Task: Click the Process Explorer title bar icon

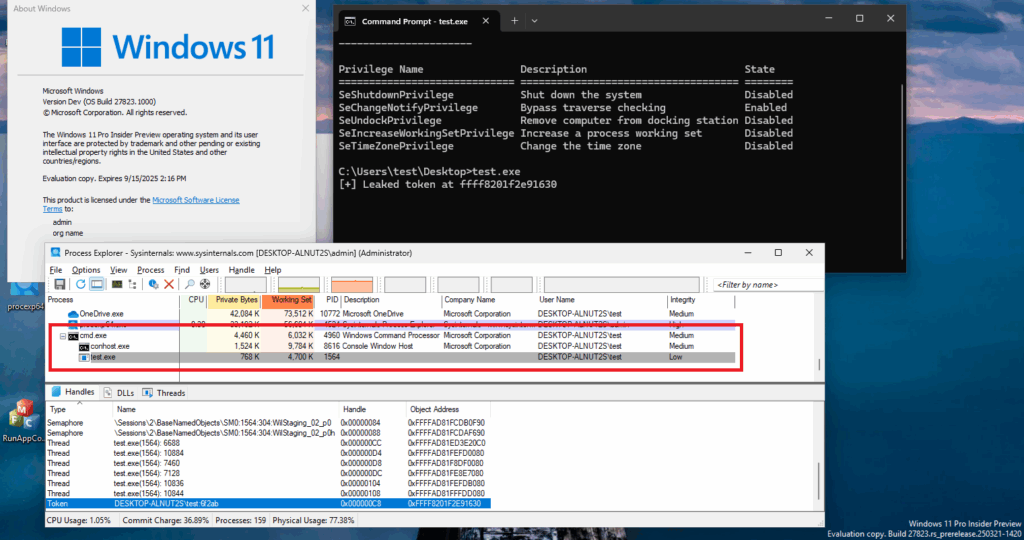Action: click(x=56, y=253)
